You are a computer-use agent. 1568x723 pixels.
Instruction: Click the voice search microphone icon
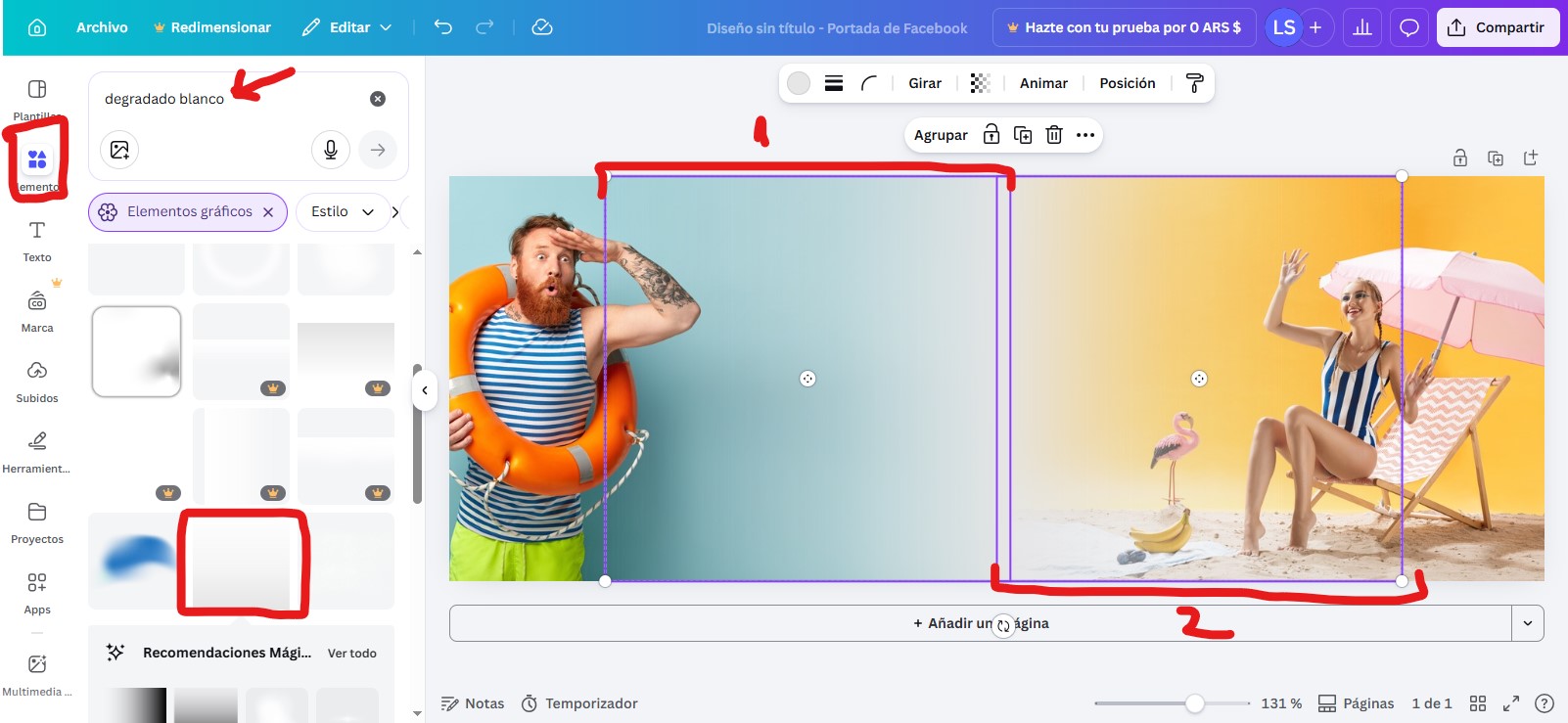(331, 150)
